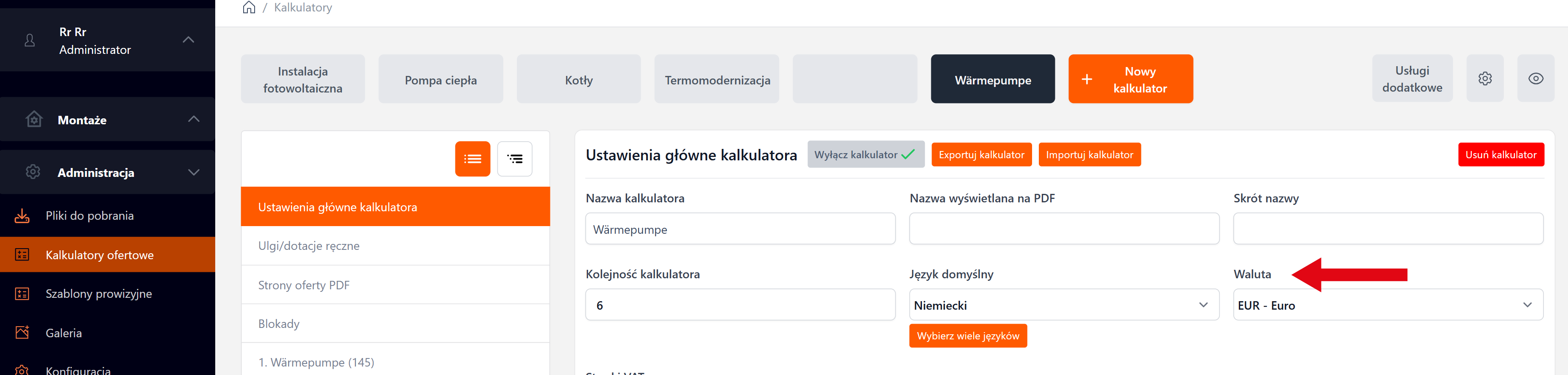The height and width of the screenshot is (375, 1568).
Task: Click the Kalkulatory ofertowe sidebar icon
Action: pos(22,254)
